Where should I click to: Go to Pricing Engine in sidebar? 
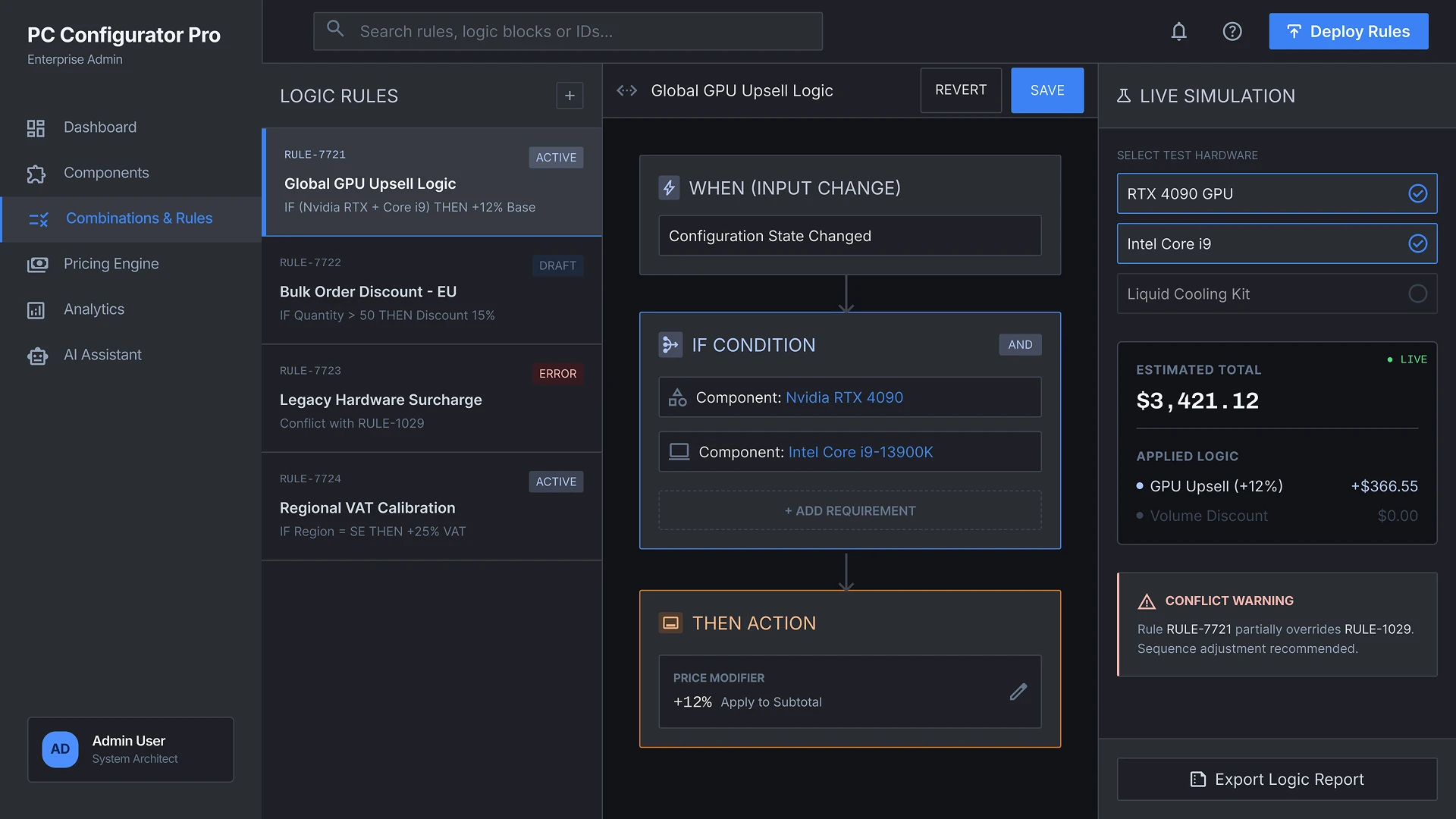pos(111,263)
